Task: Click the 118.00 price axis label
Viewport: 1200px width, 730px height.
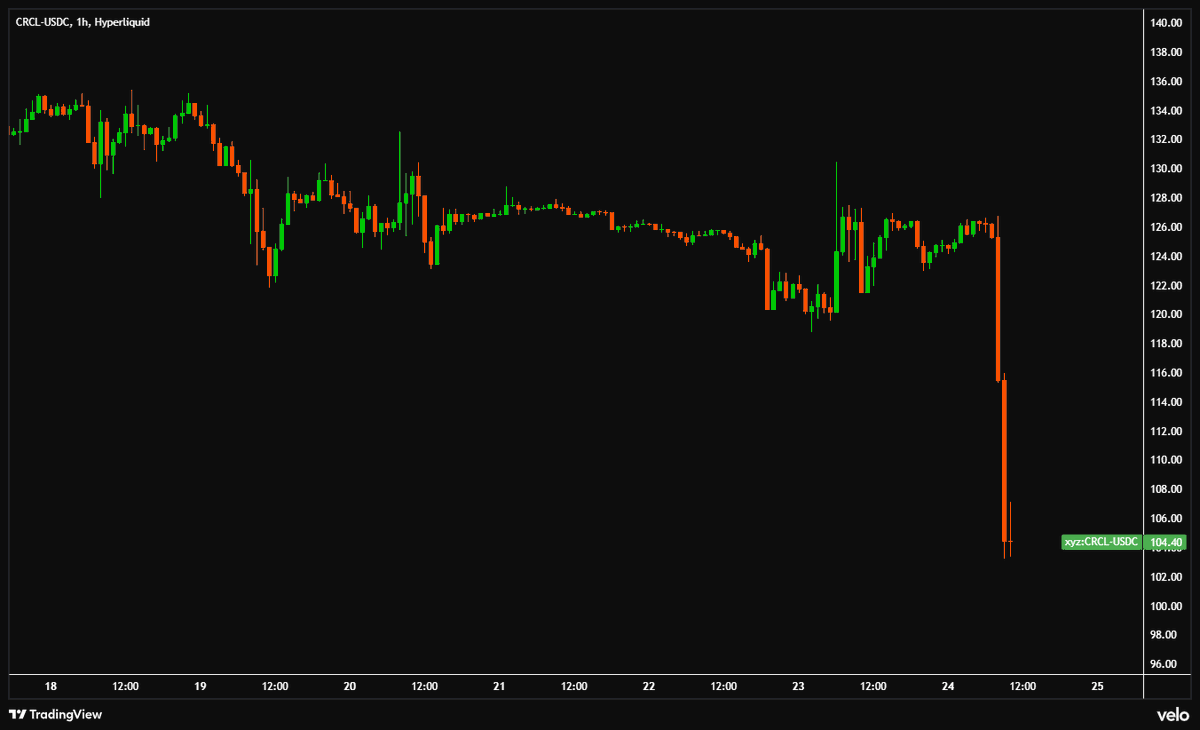Action: [x=1167, y=343]
